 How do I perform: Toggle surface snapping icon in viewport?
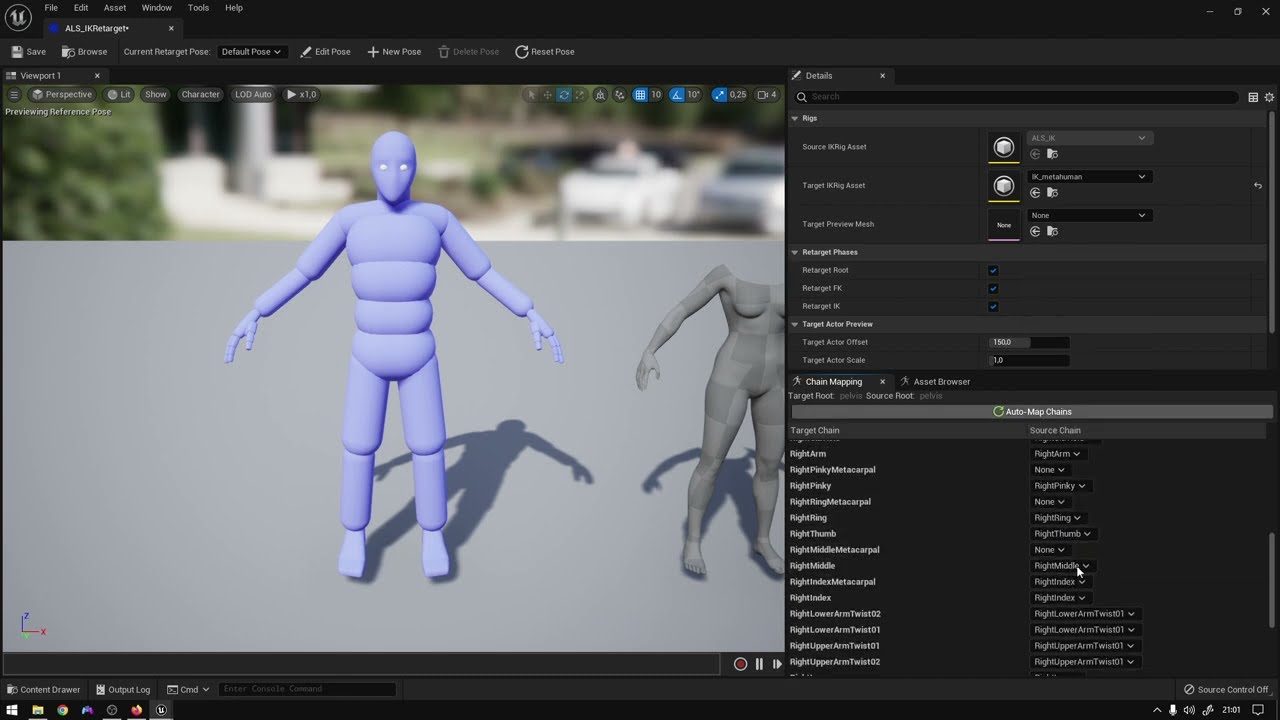tap(620, 95)
